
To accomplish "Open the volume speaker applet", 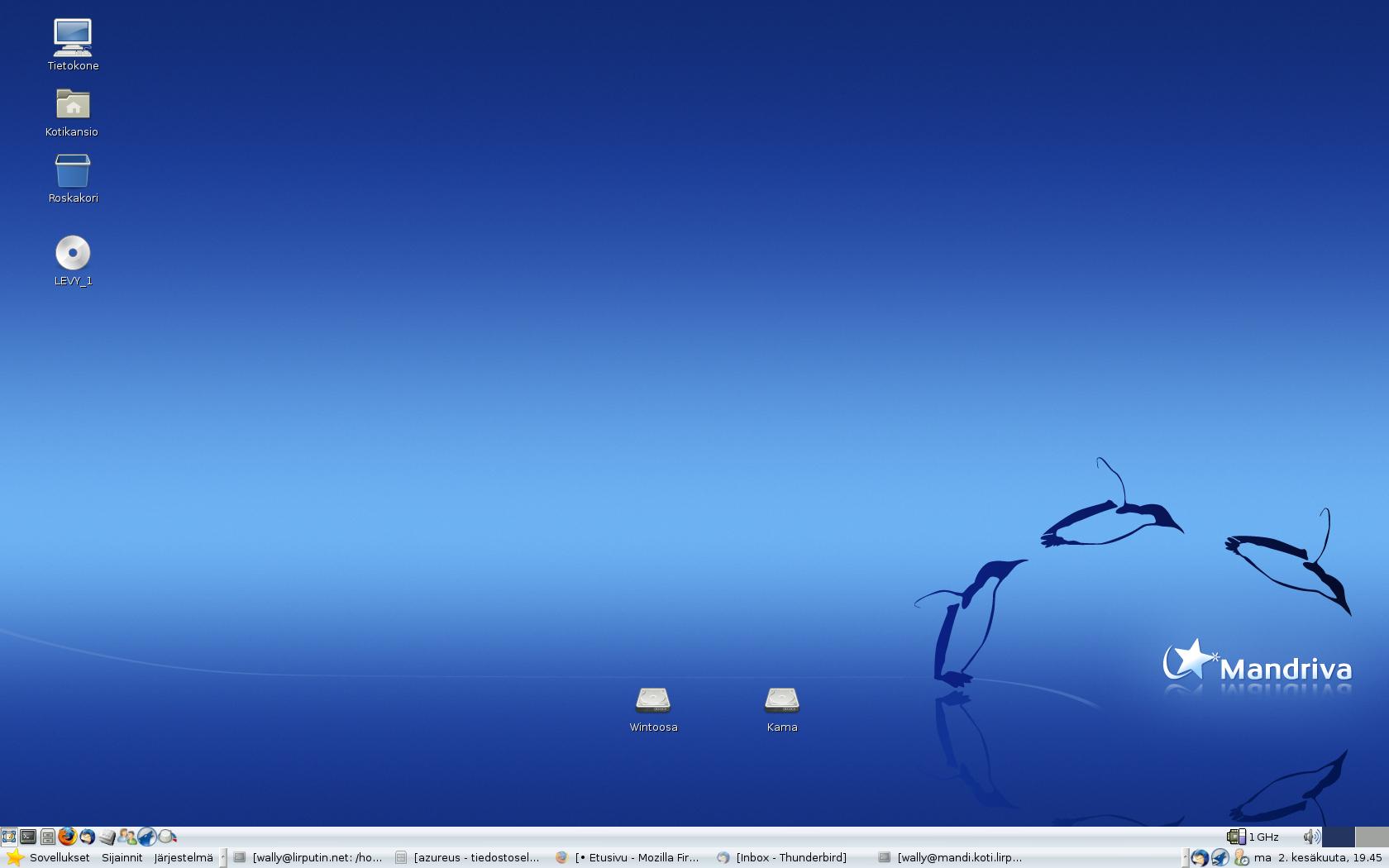I will (1310, 837).
